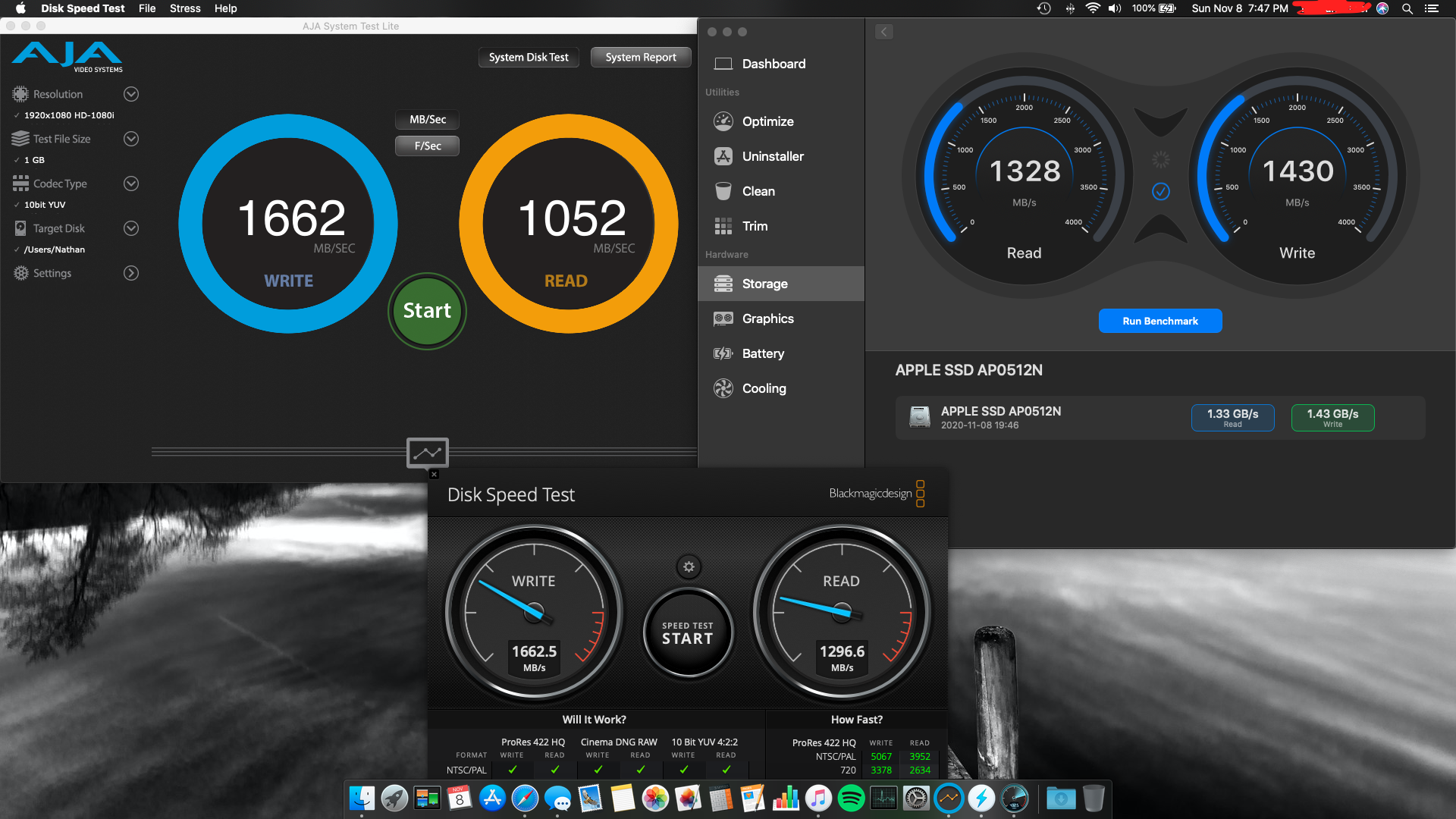Expand the Test File Size dropdown
1456x819 pixels.
pos(131,139)
